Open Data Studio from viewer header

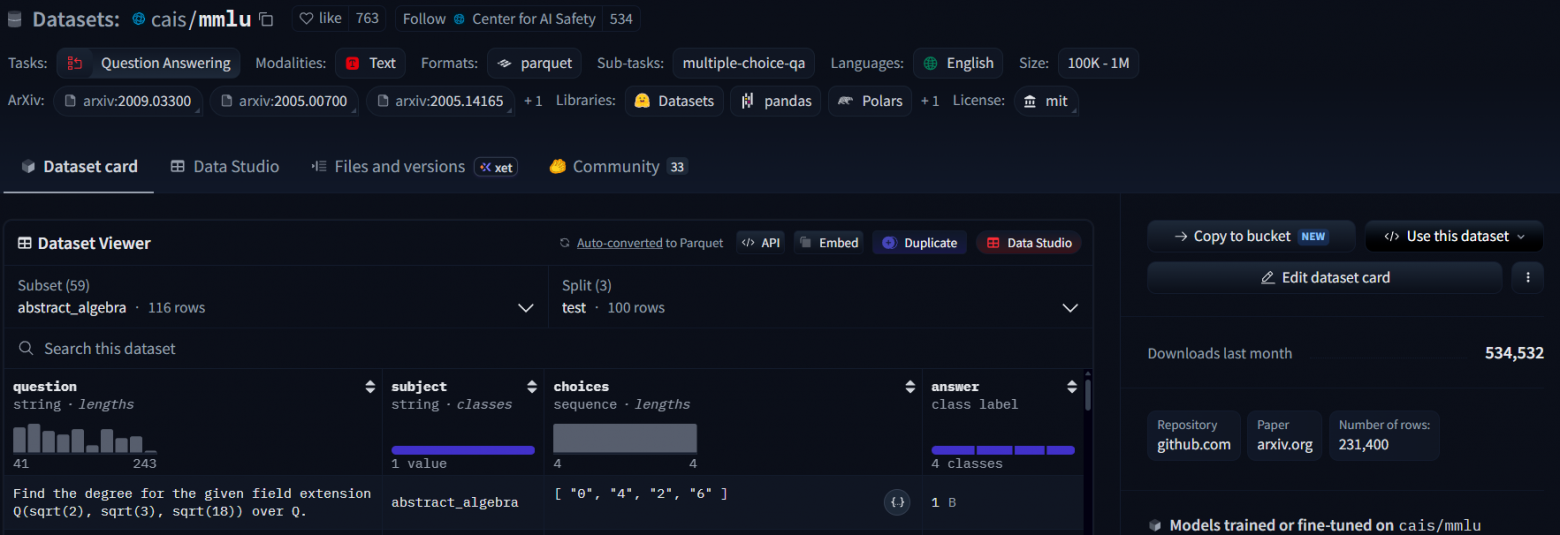(x=1029, y=243)
